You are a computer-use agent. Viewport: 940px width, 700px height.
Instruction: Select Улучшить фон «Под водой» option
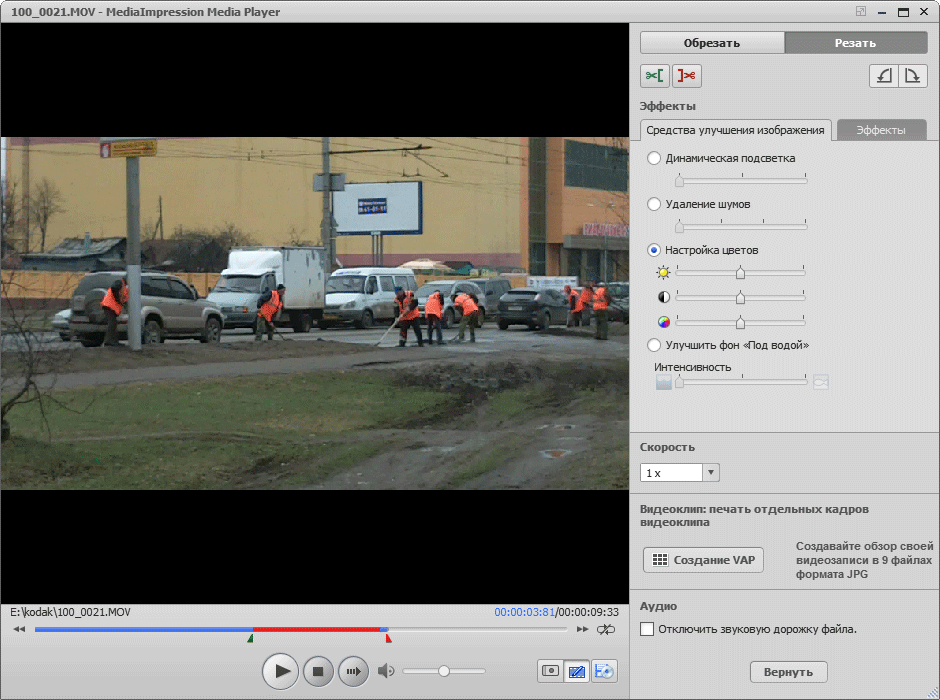[654, 345]
